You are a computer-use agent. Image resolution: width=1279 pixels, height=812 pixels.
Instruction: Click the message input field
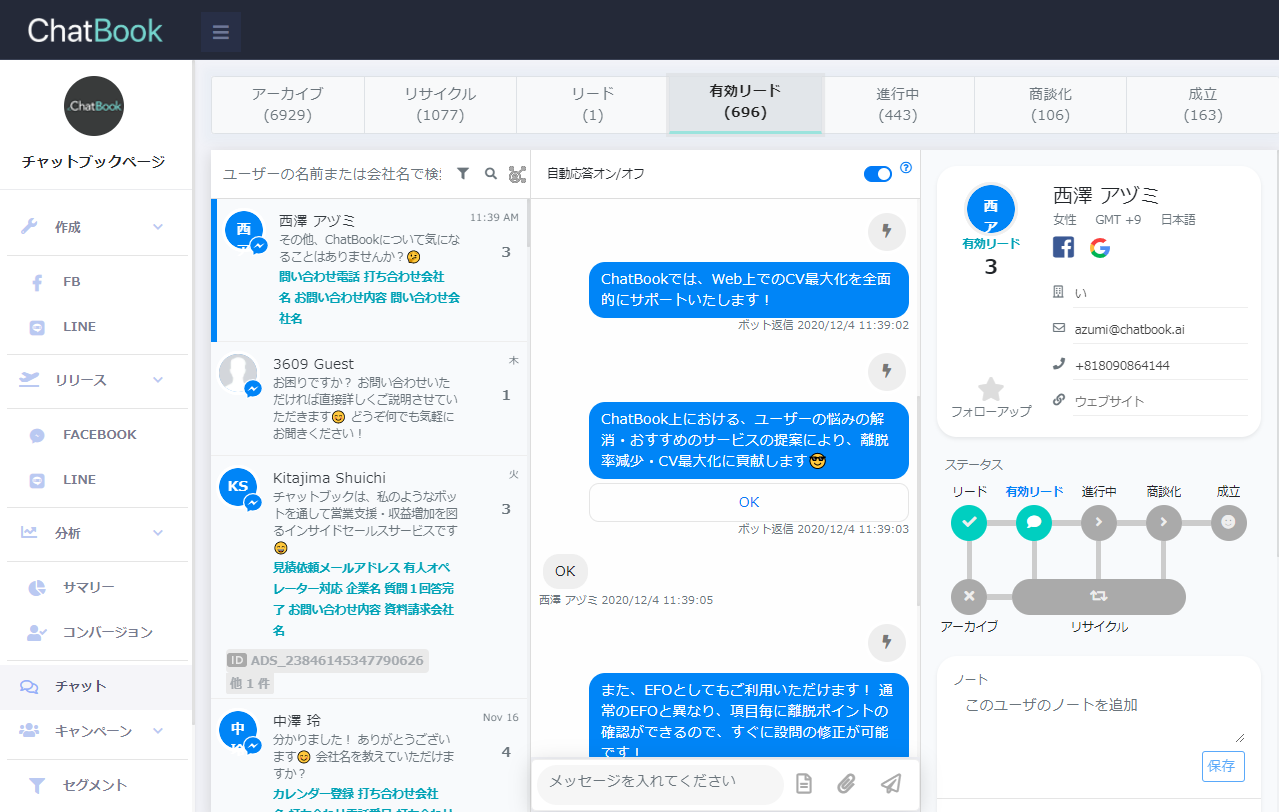tap(660, 784)
